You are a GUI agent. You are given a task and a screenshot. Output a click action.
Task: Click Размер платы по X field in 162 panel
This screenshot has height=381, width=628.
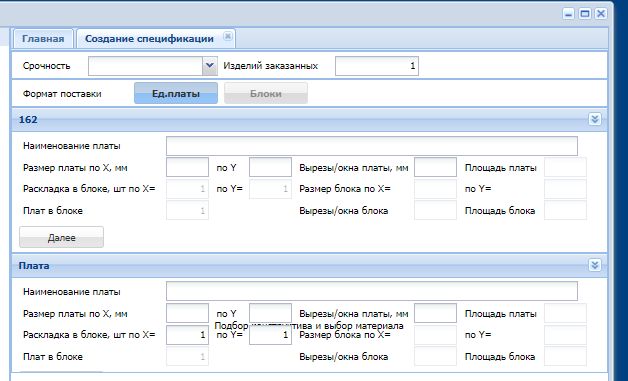tap(187, 167)
